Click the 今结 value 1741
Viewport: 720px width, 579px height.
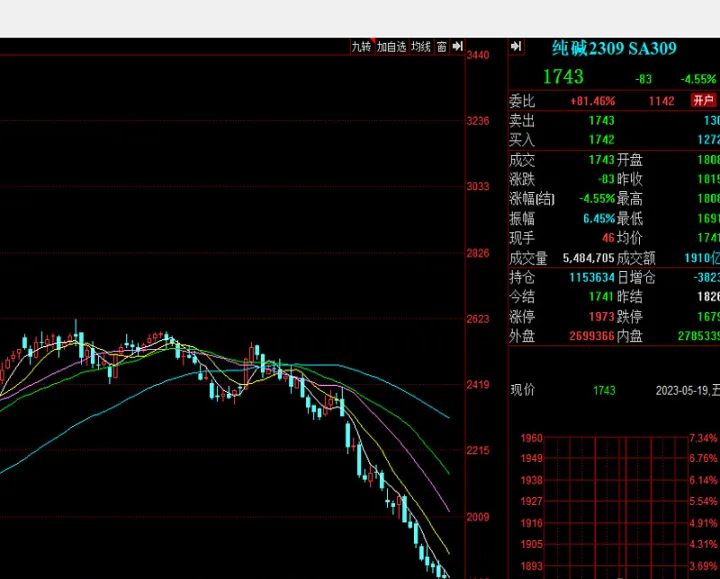(x=602, y=297)
